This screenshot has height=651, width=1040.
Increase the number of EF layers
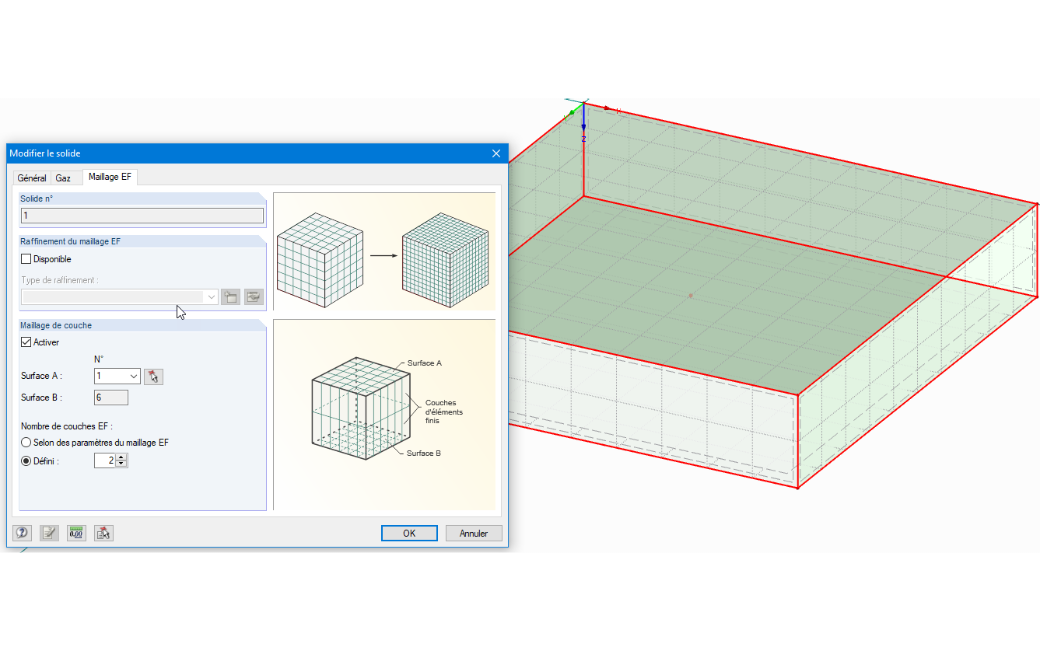click(121, 457)
